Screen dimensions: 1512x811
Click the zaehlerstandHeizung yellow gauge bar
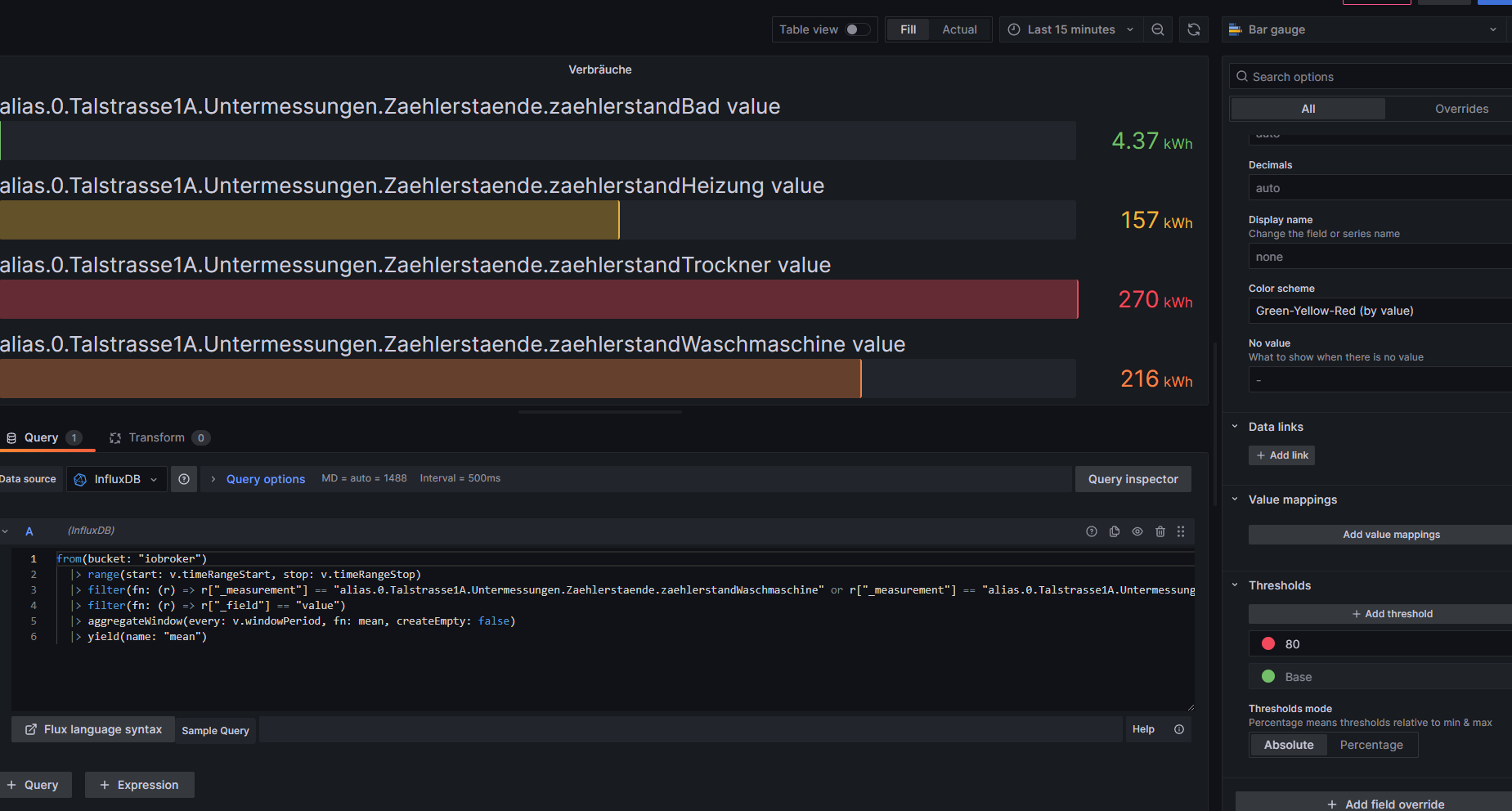pos(309,220)
